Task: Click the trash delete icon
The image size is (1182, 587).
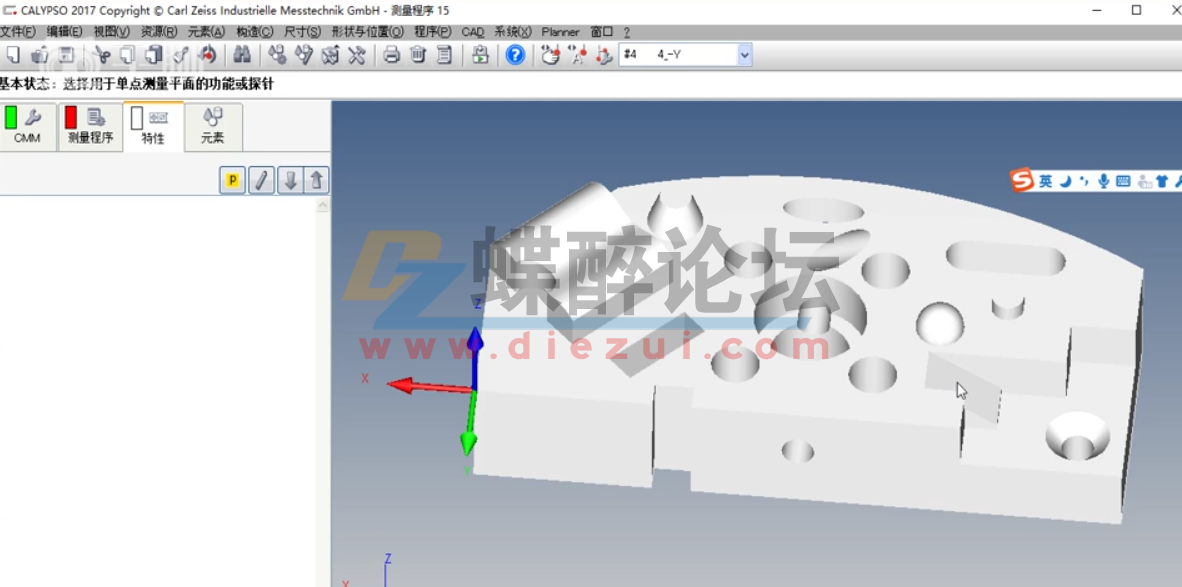Action: click(417, 55)
